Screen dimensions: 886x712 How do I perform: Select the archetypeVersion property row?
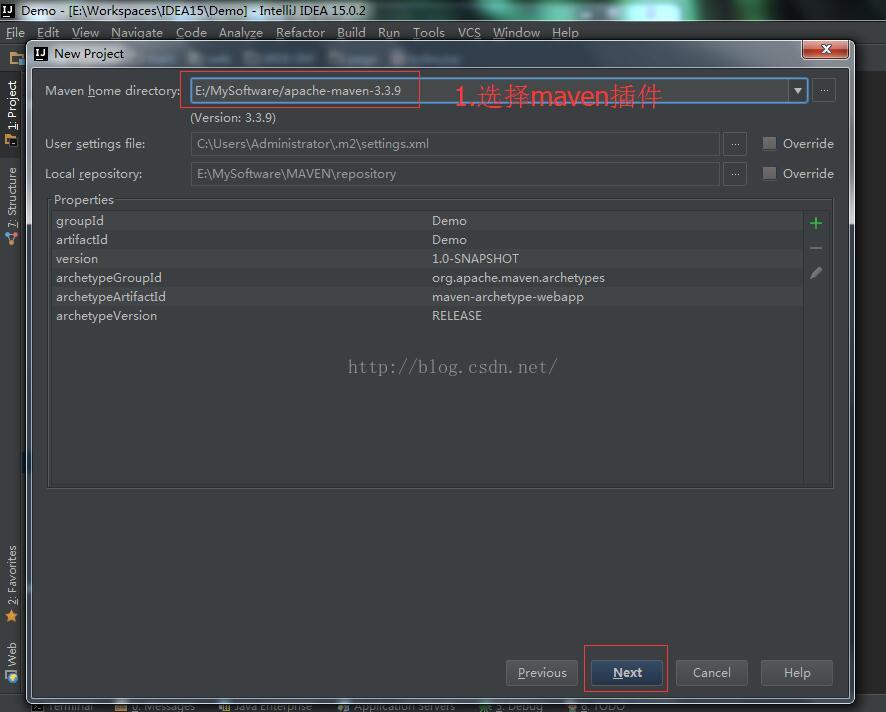coord(427,316)
